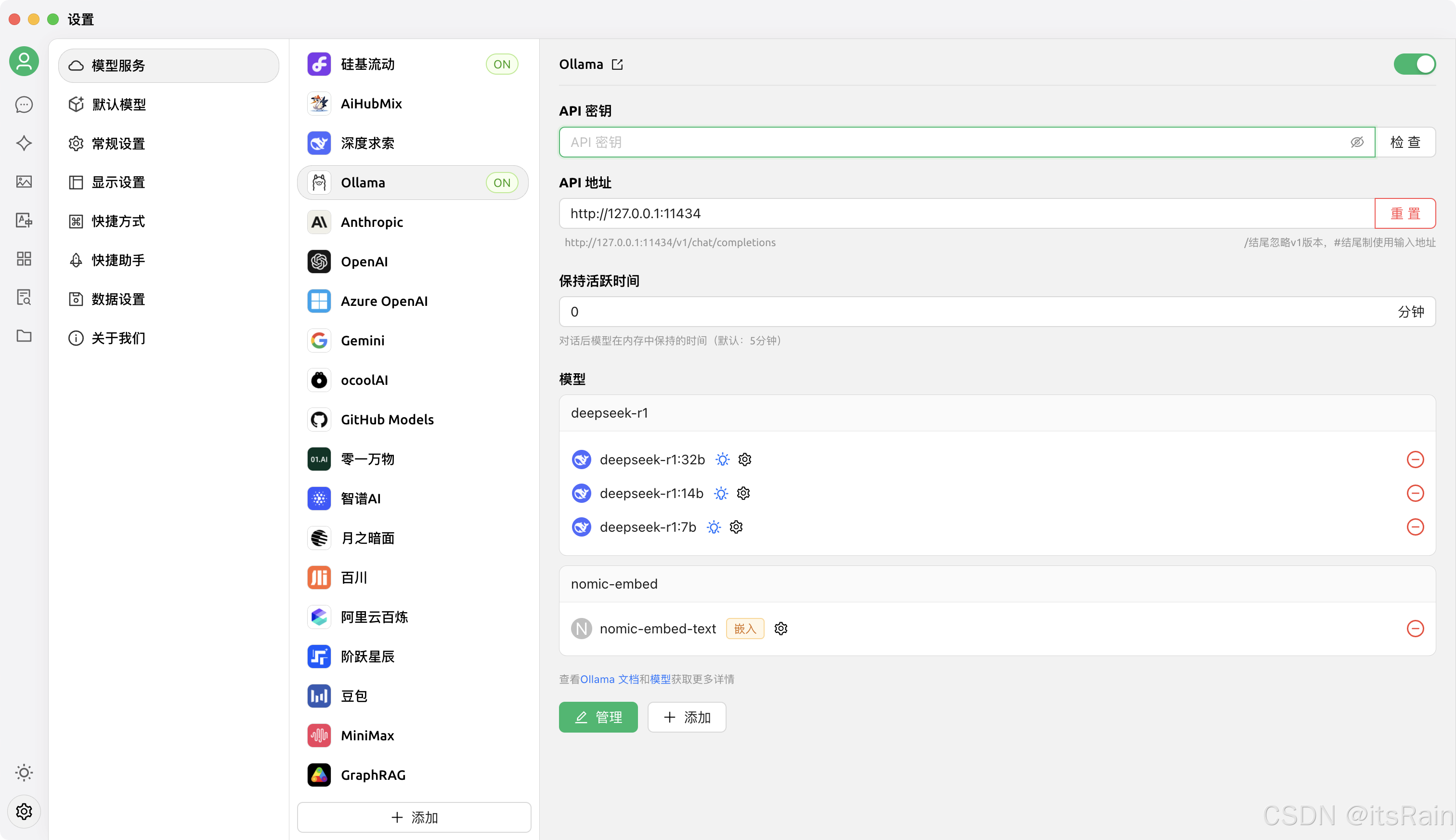Click the reasoning icon beside deepseek-r1:14b
The width and height of the screenshot is (1456, 840).
pos(721,493)
